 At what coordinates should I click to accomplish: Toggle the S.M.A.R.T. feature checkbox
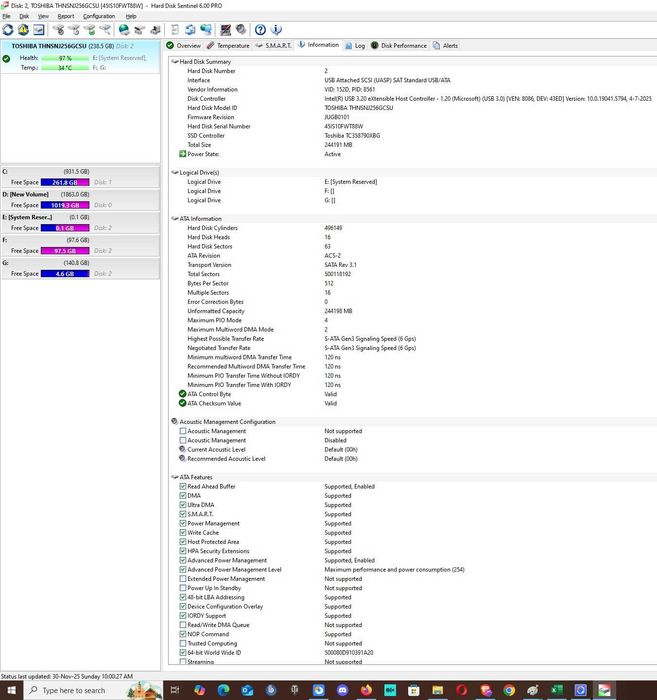183,514
